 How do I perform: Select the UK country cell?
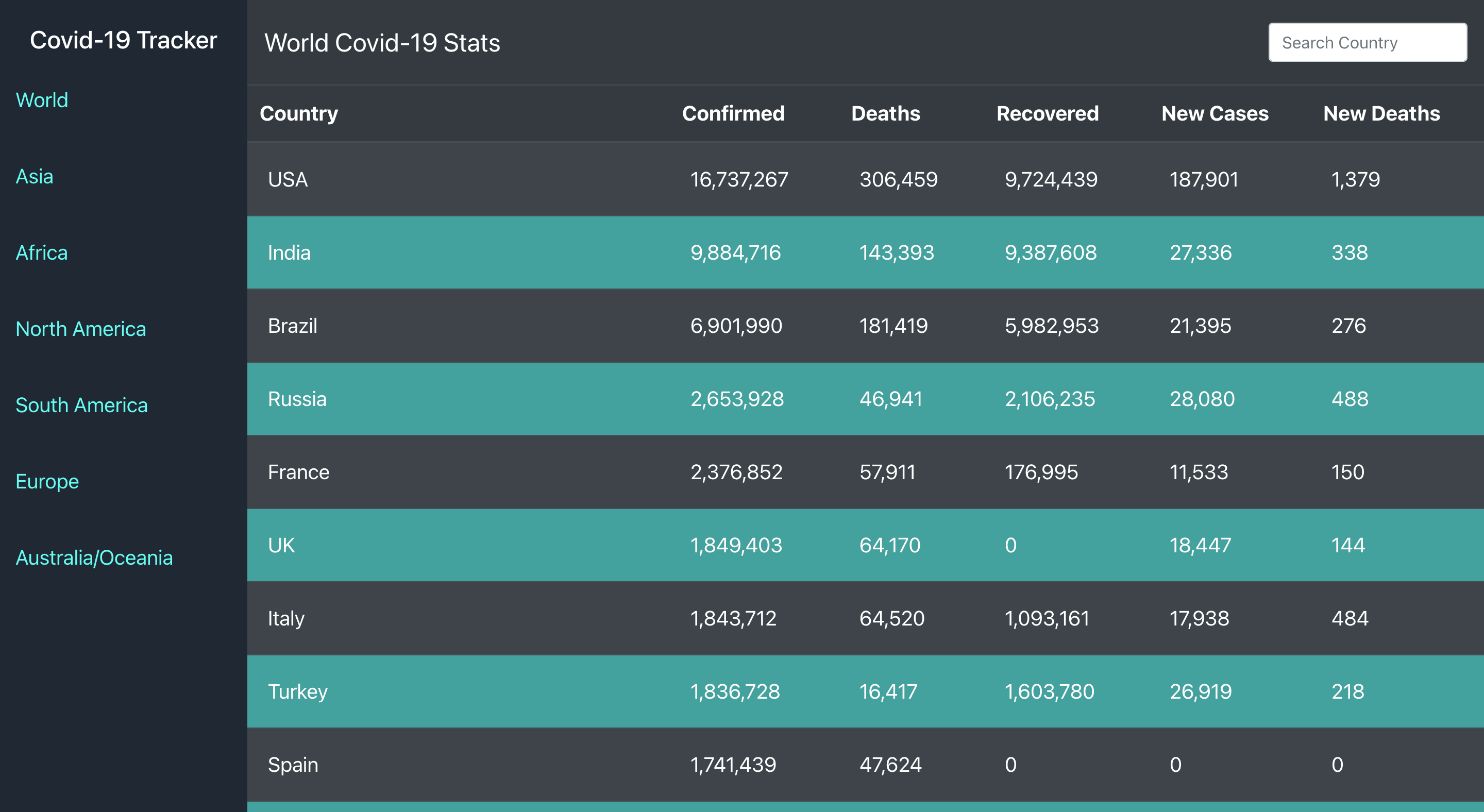(x=281, y=545)
